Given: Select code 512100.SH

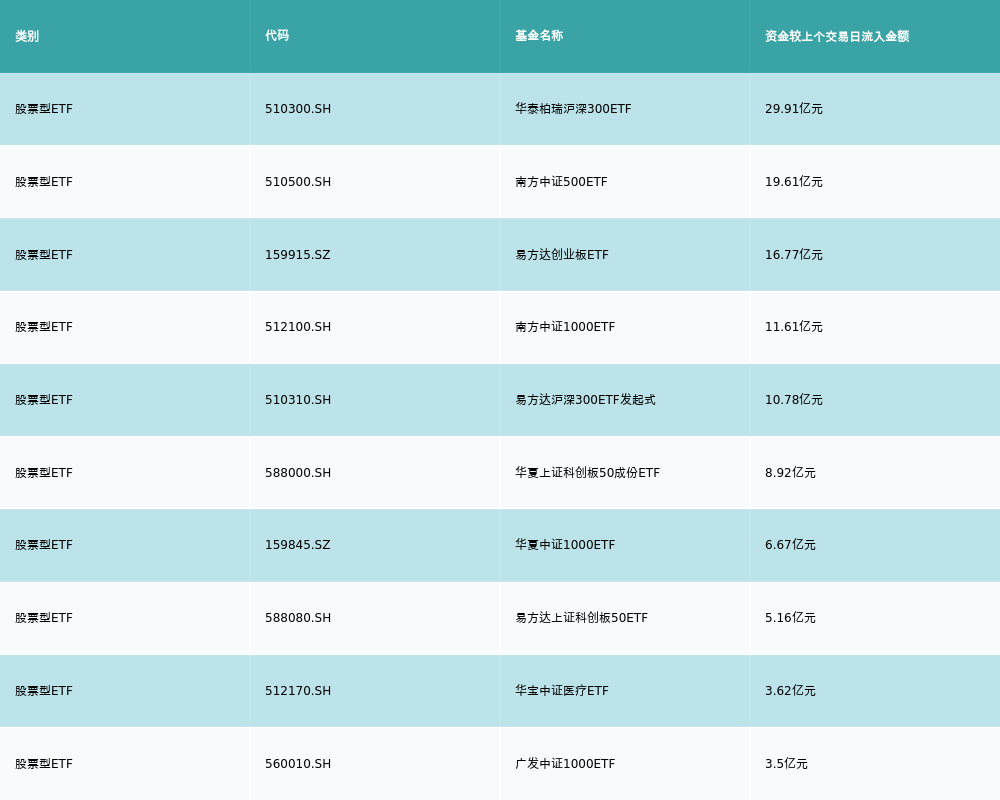Looking at the screenshot, I should 298,327.
